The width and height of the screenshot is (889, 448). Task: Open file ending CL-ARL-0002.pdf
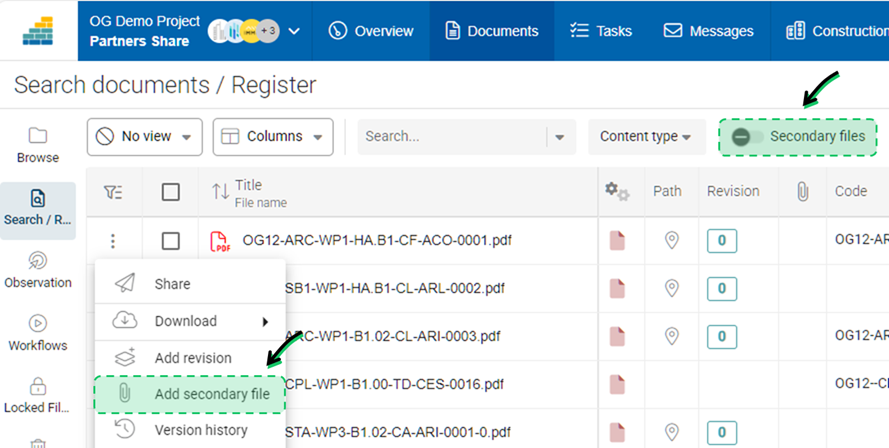click(395, 288)
